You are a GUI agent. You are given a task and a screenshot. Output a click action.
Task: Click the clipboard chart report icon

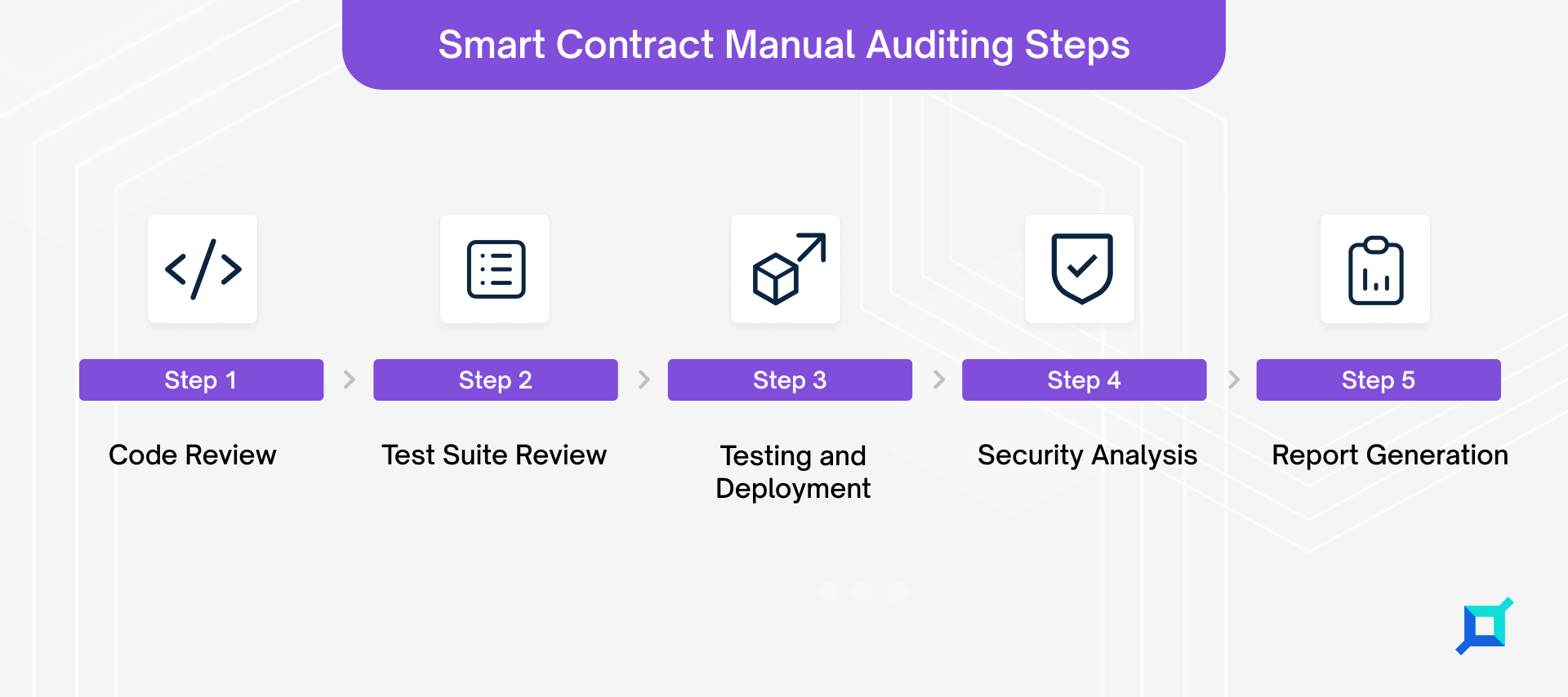click(x=1375, y=269)
